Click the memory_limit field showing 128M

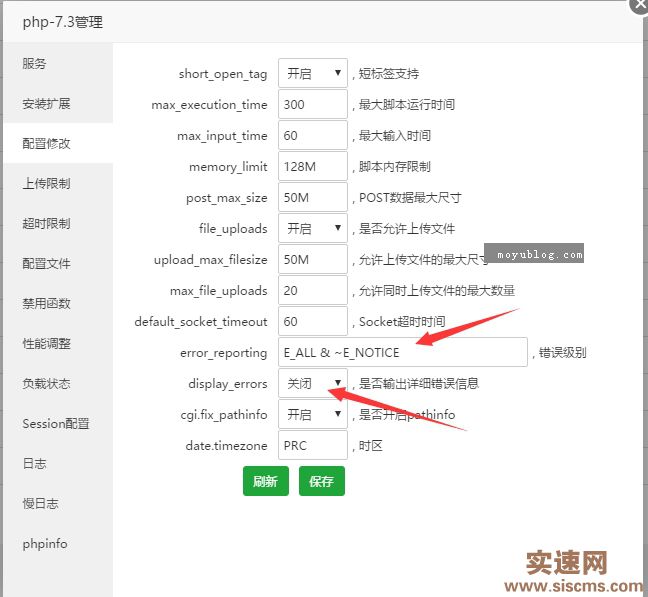pyautogui.click(x=313, y=166)
